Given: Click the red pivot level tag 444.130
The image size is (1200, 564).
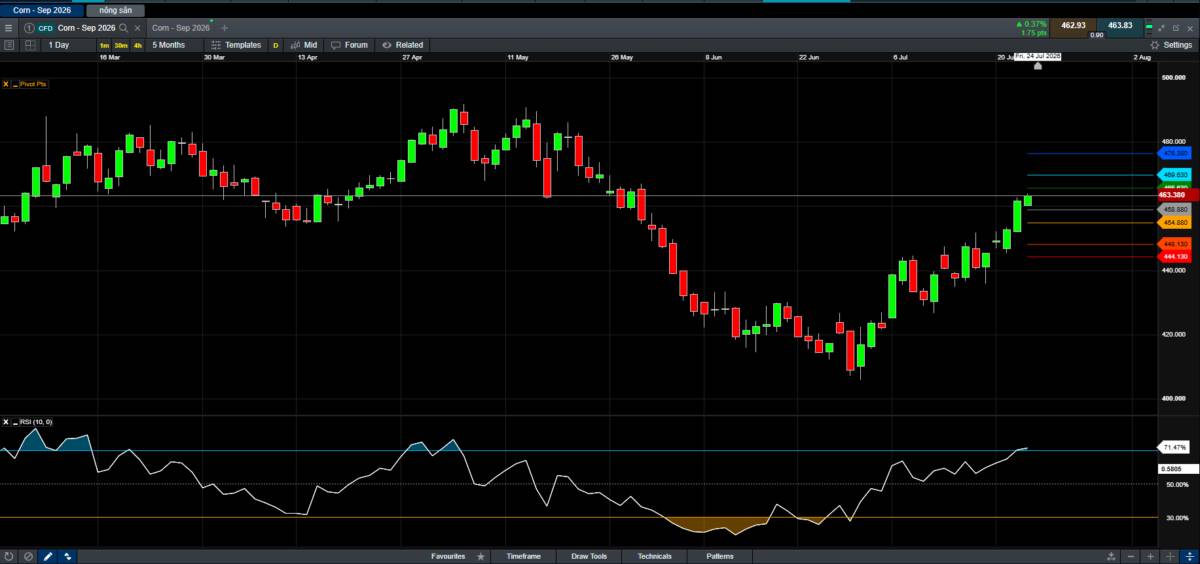Looking at the screenshot, I should click(x=1174, y=257).
